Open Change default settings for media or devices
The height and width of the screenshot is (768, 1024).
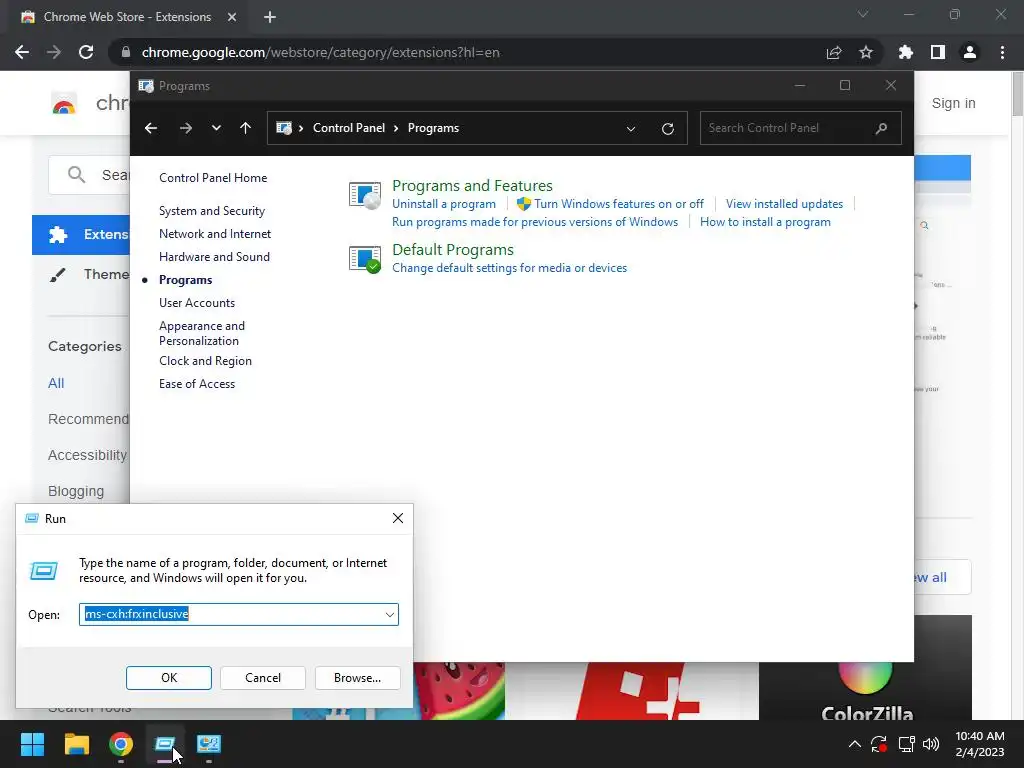[509, 268]
